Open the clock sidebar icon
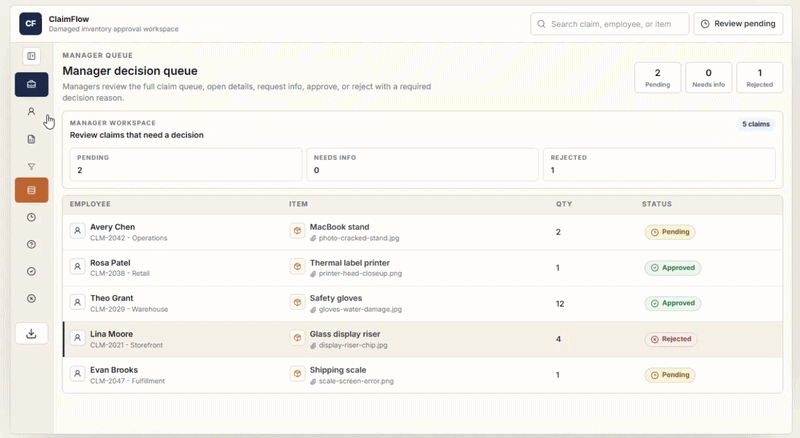The height and width of the screenshot is (438, 800). click(x=32, y=217)
